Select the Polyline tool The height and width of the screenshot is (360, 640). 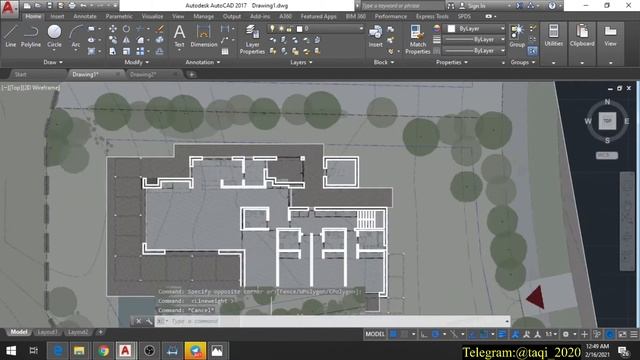click(x=31, y=36)
